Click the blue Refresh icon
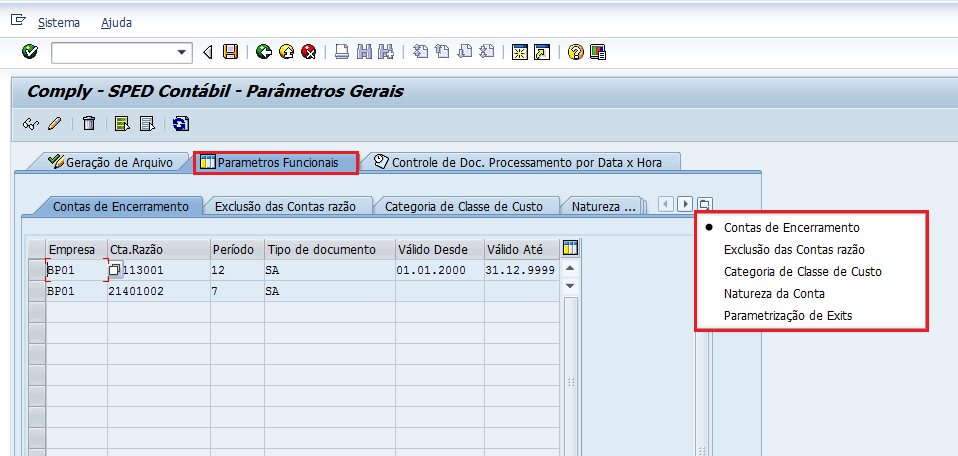The image size is (958, 456). point(180,124)
